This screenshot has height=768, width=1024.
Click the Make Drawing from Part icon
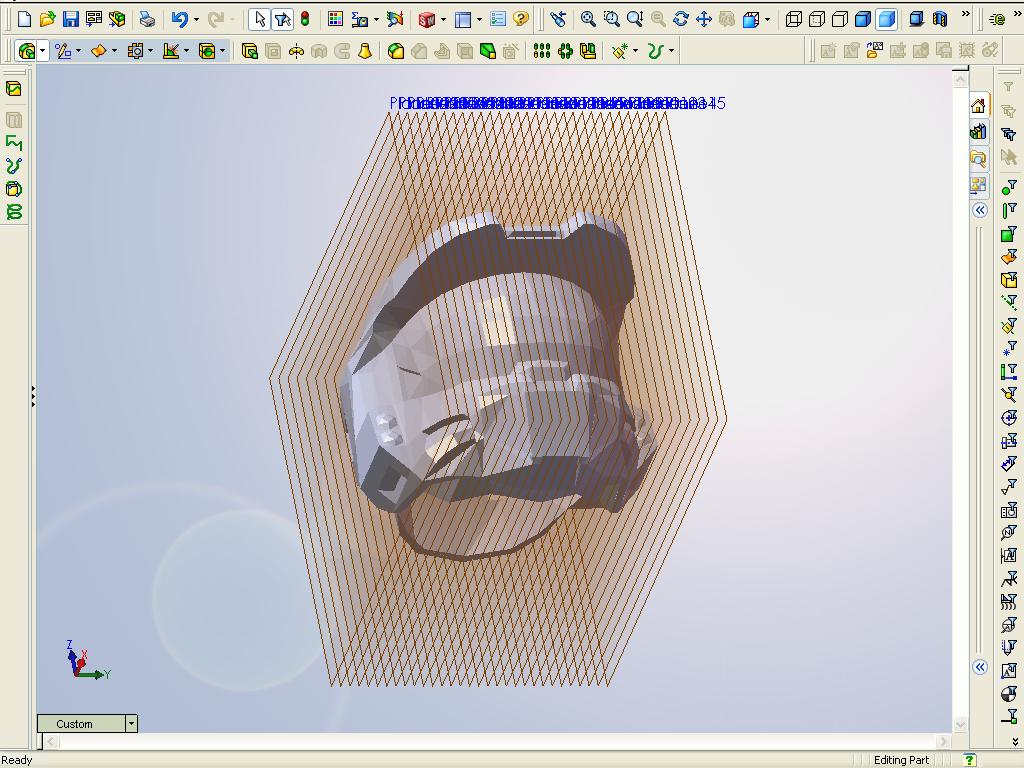pyautogui.click(x=94, y=19)
